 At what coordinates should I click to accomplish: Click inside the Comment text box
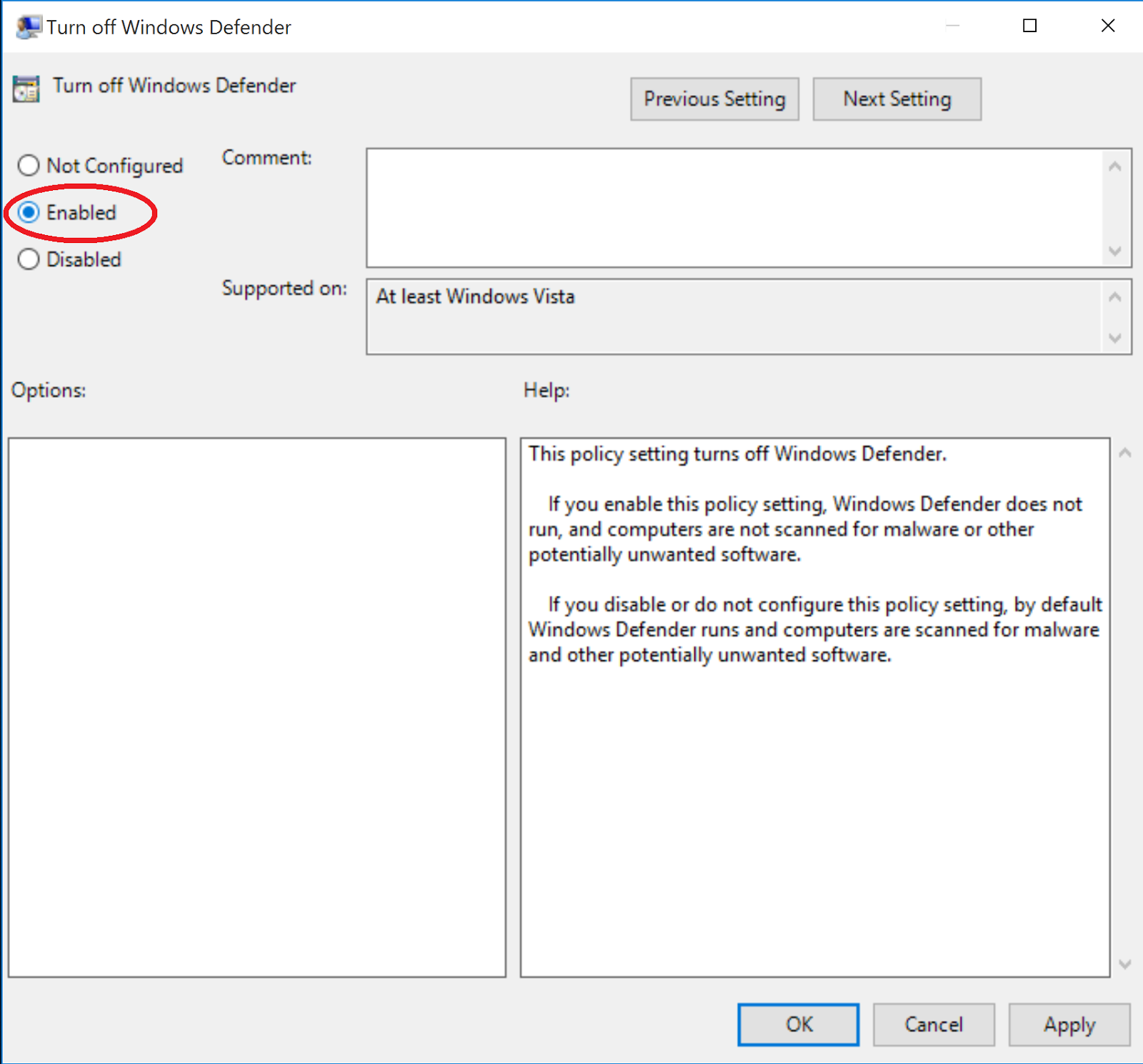714,207
